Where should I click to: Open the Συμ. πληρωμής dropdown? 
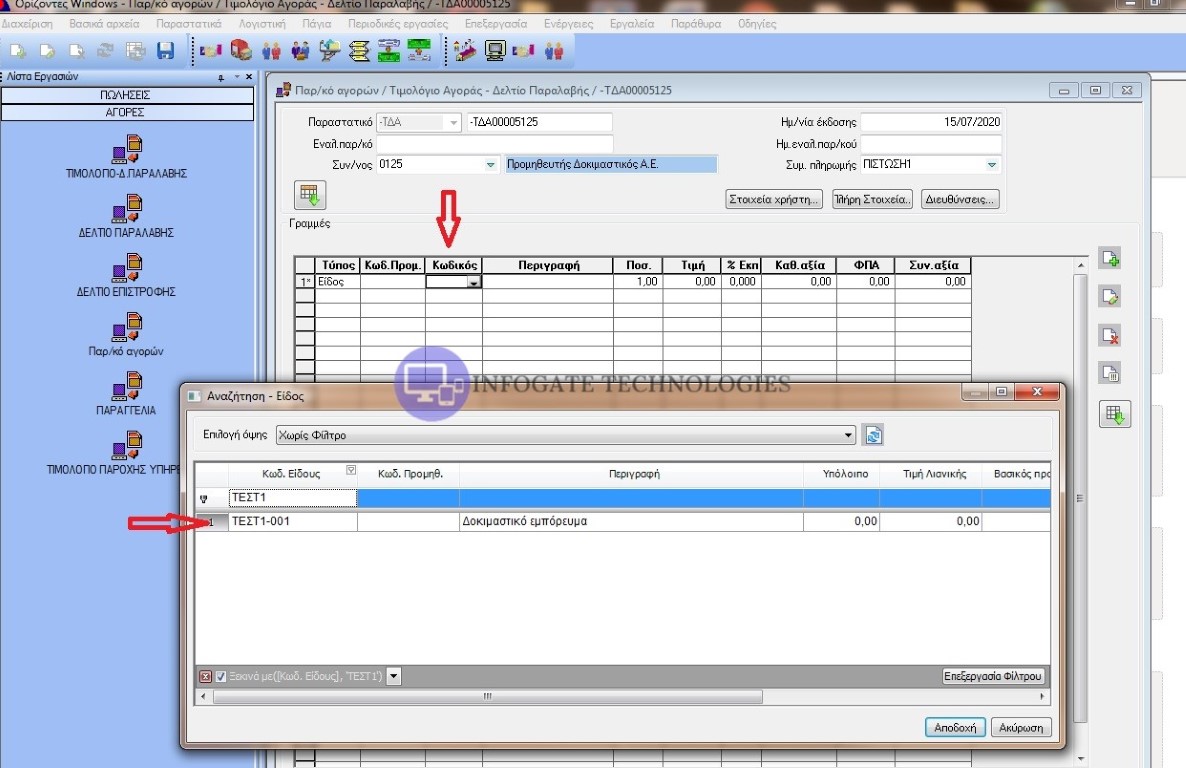pyautogui.click(x=991, y=165)
